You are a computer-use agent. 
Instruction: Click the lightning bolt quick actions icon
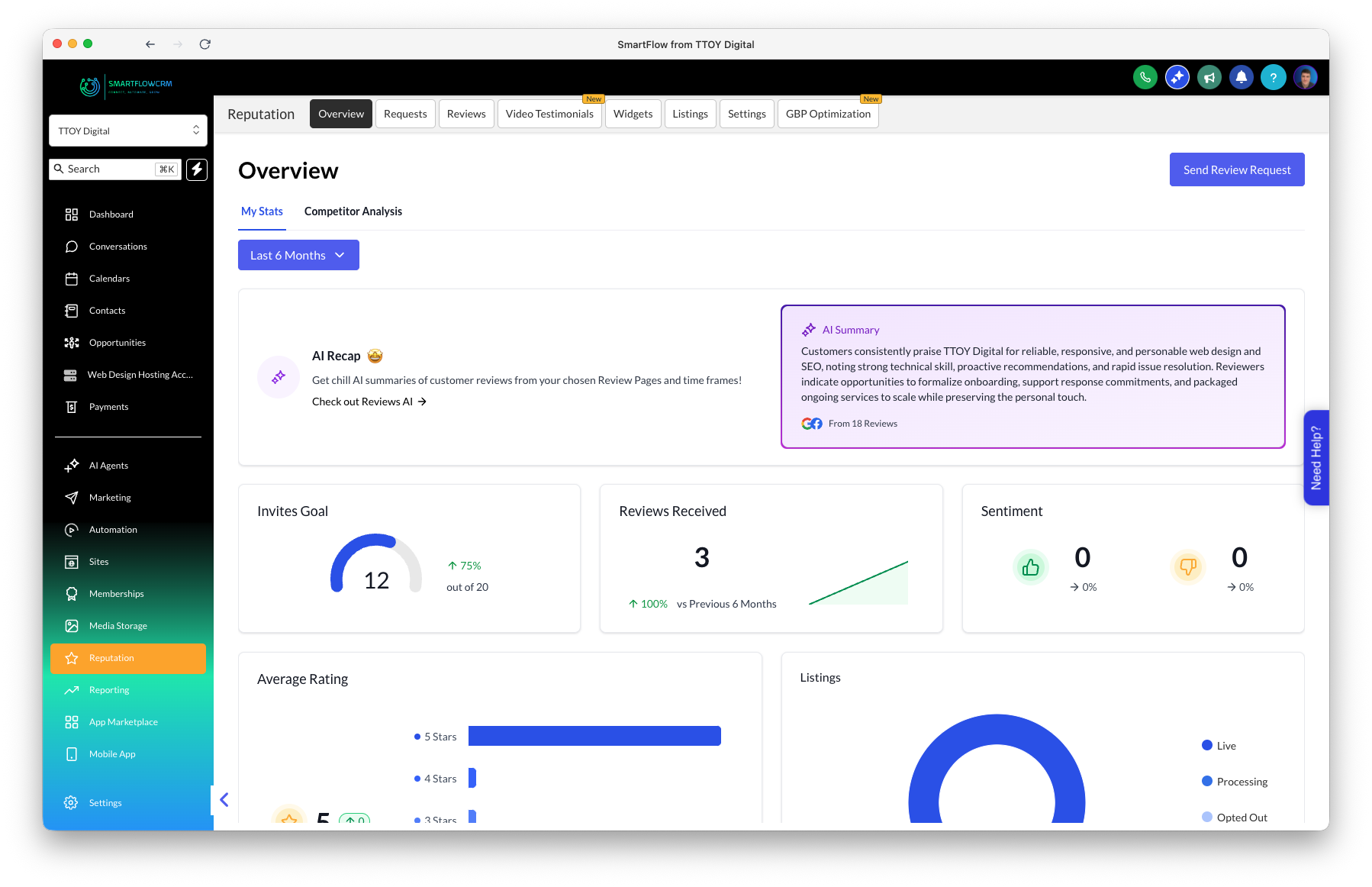click(197, 169)
